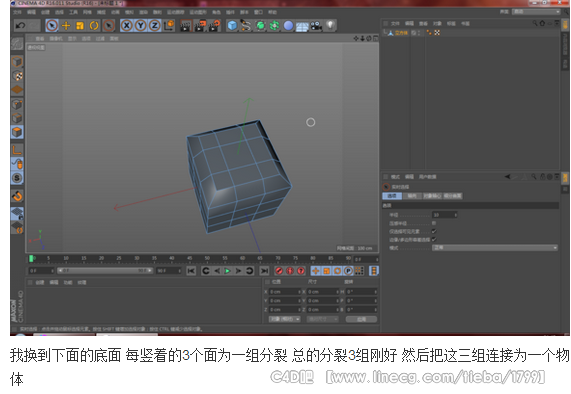Click the Apply button in coordinates
Viewport: 571px width, 394px height.
pyautogui.click(x=361, y=319)
